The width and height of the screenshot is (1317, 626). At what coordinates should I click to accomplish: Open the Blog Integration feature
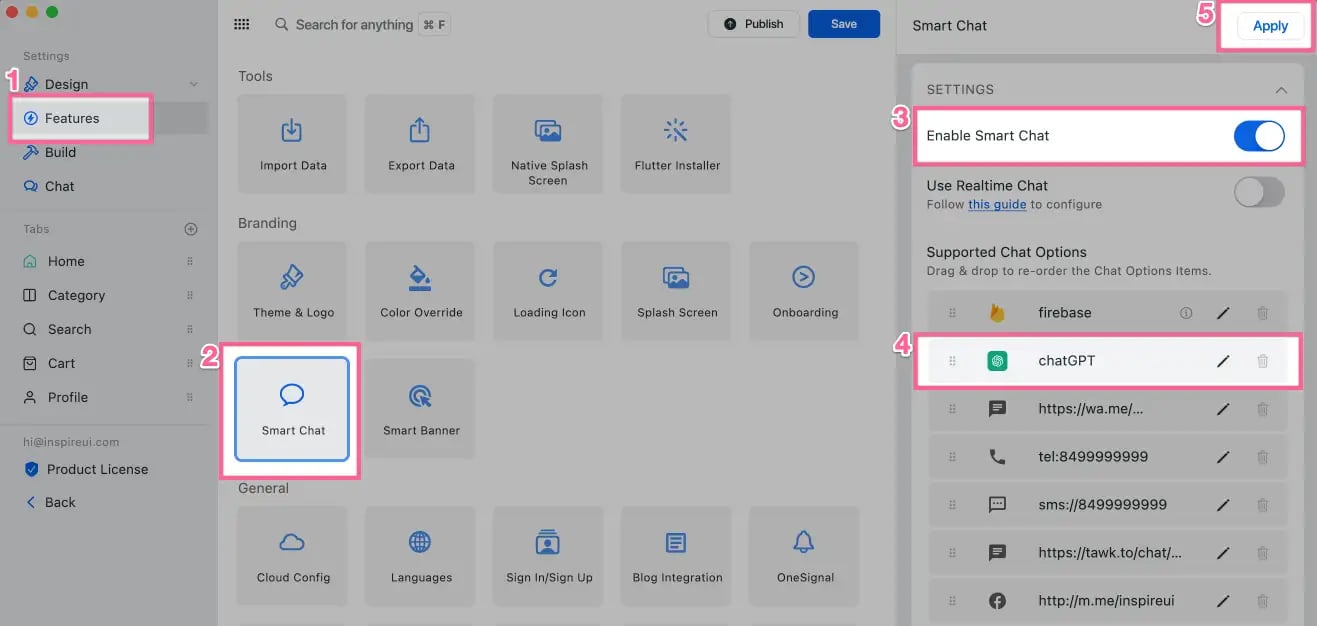[x=677, y=556]
